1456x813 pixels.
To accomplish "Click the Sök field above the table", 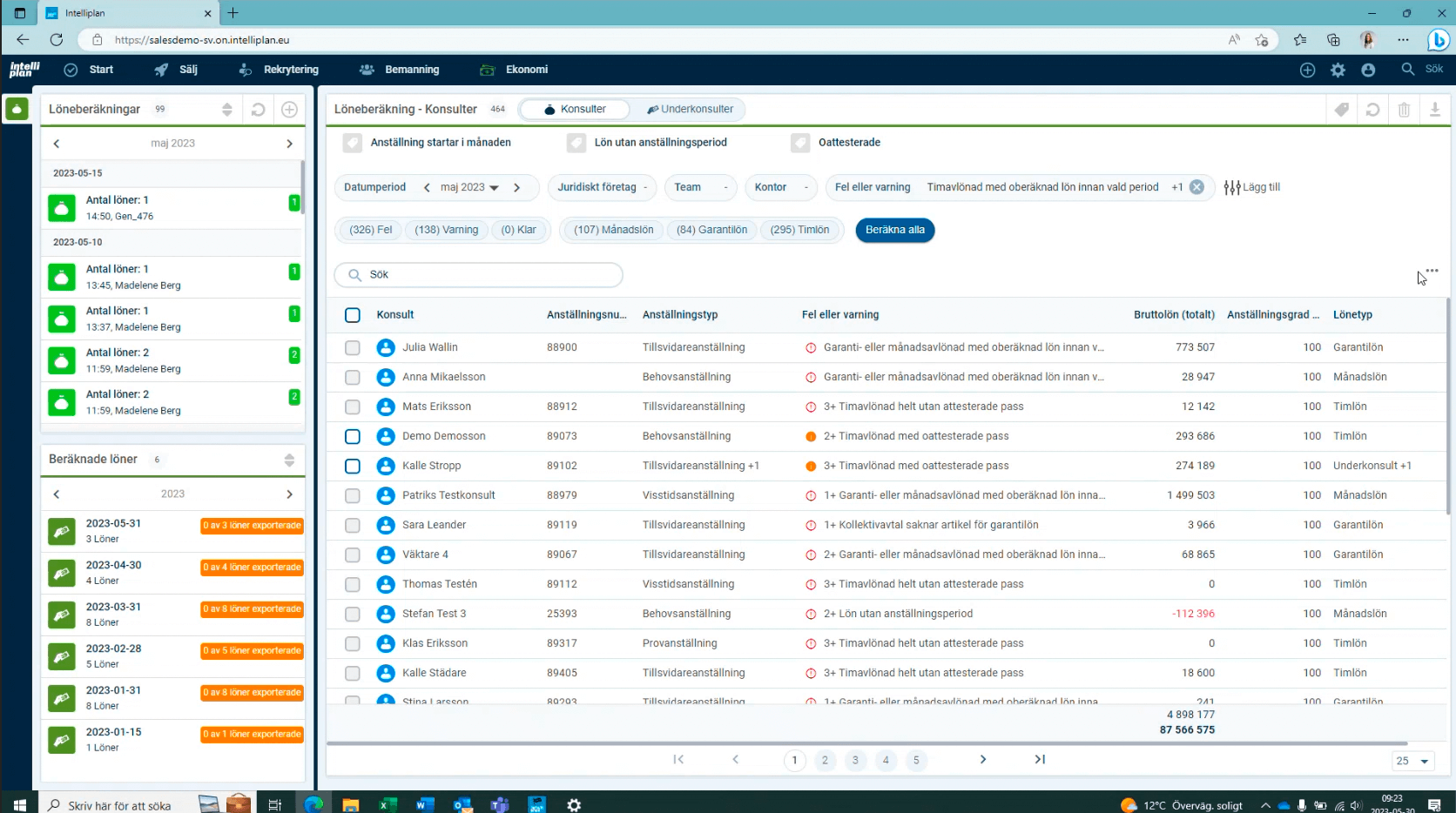I will tap(479, 275).
